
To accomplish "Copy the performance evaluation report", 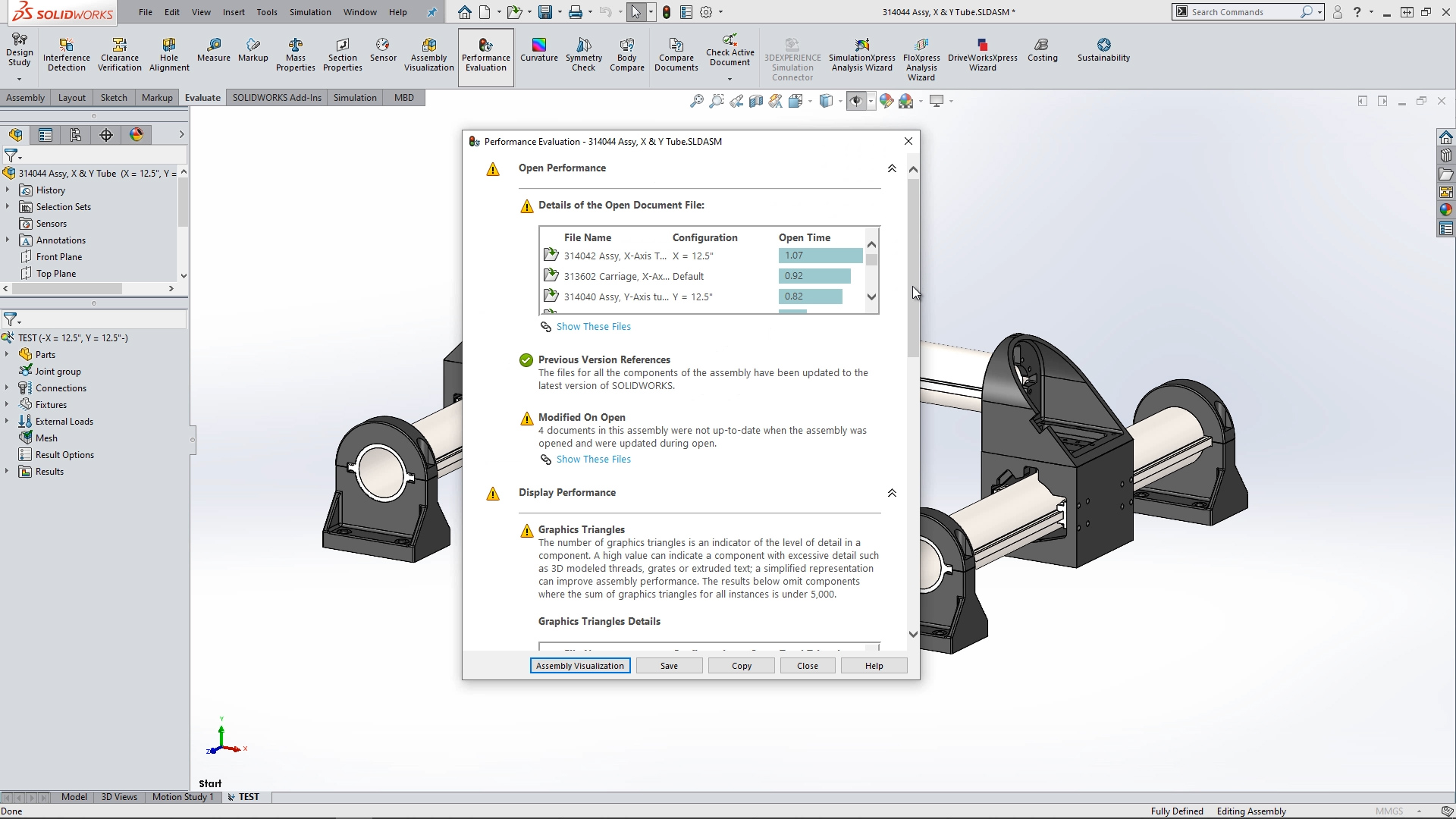I will click(x=742, y=666).
